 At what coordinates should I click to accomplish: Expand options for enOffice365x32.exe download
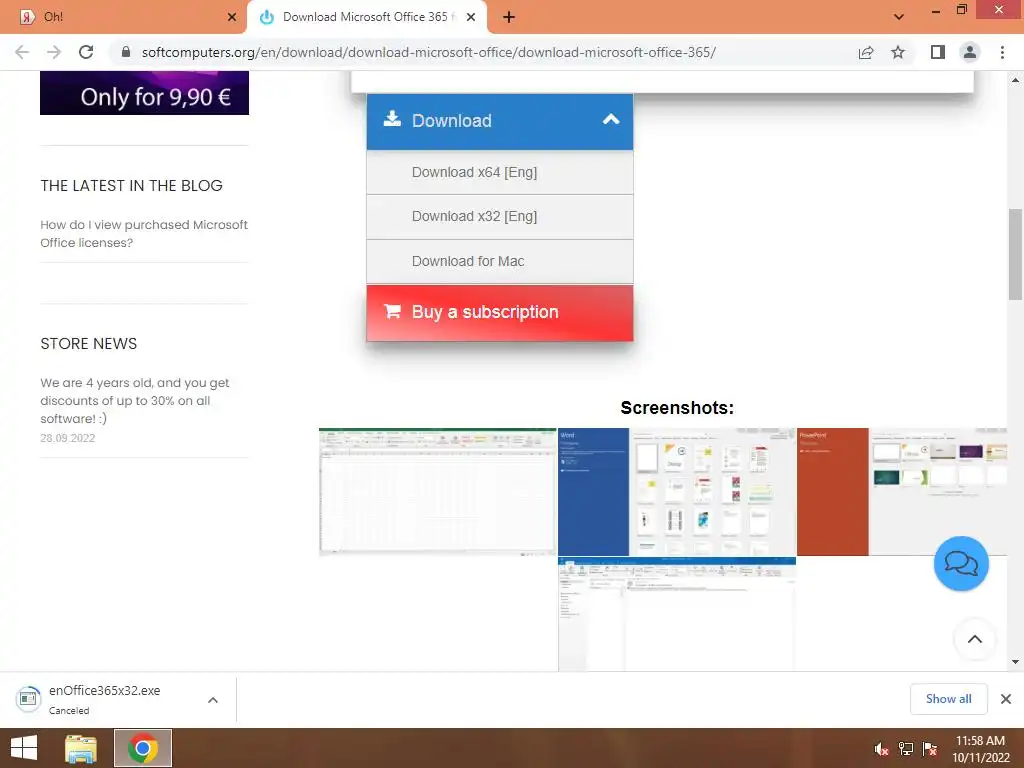click(x=213, y=700)
